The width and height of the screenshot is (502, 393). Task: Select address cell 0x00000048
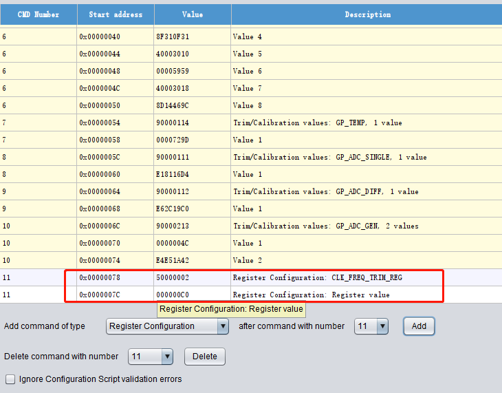pos(115,71)
